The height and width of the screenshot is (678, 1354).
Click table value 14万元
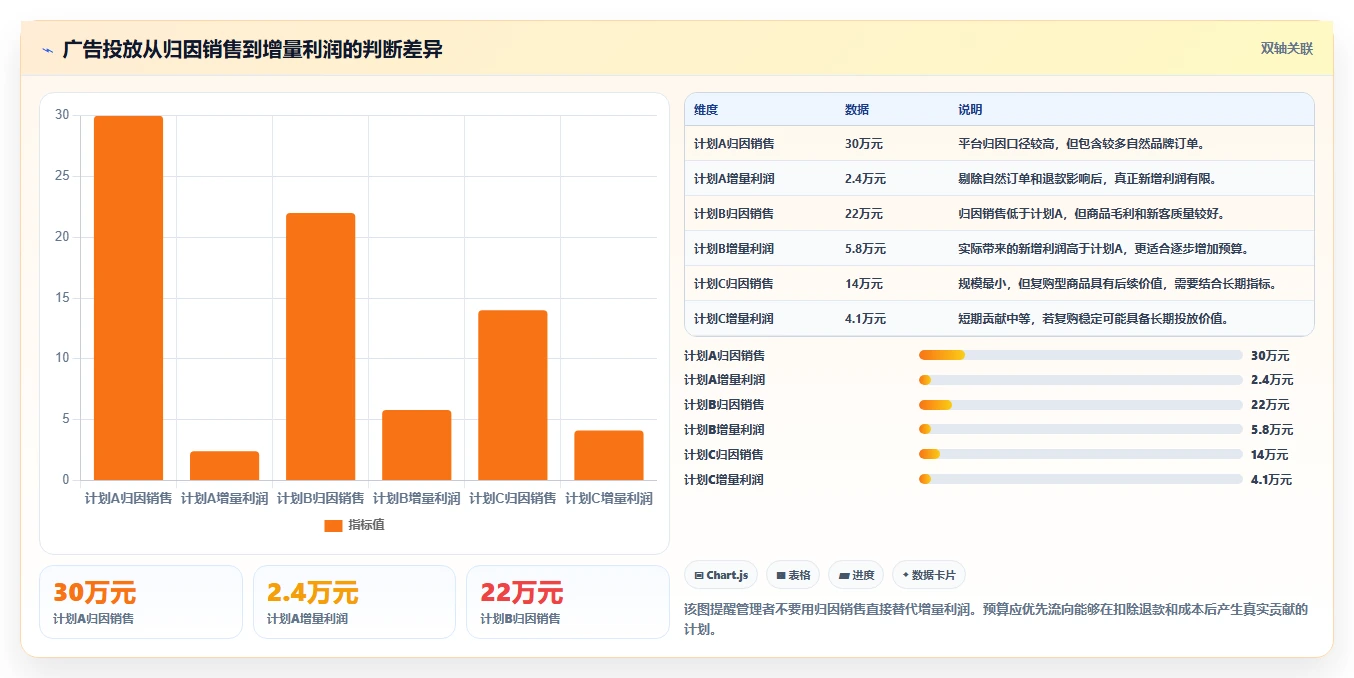(864, 284)
